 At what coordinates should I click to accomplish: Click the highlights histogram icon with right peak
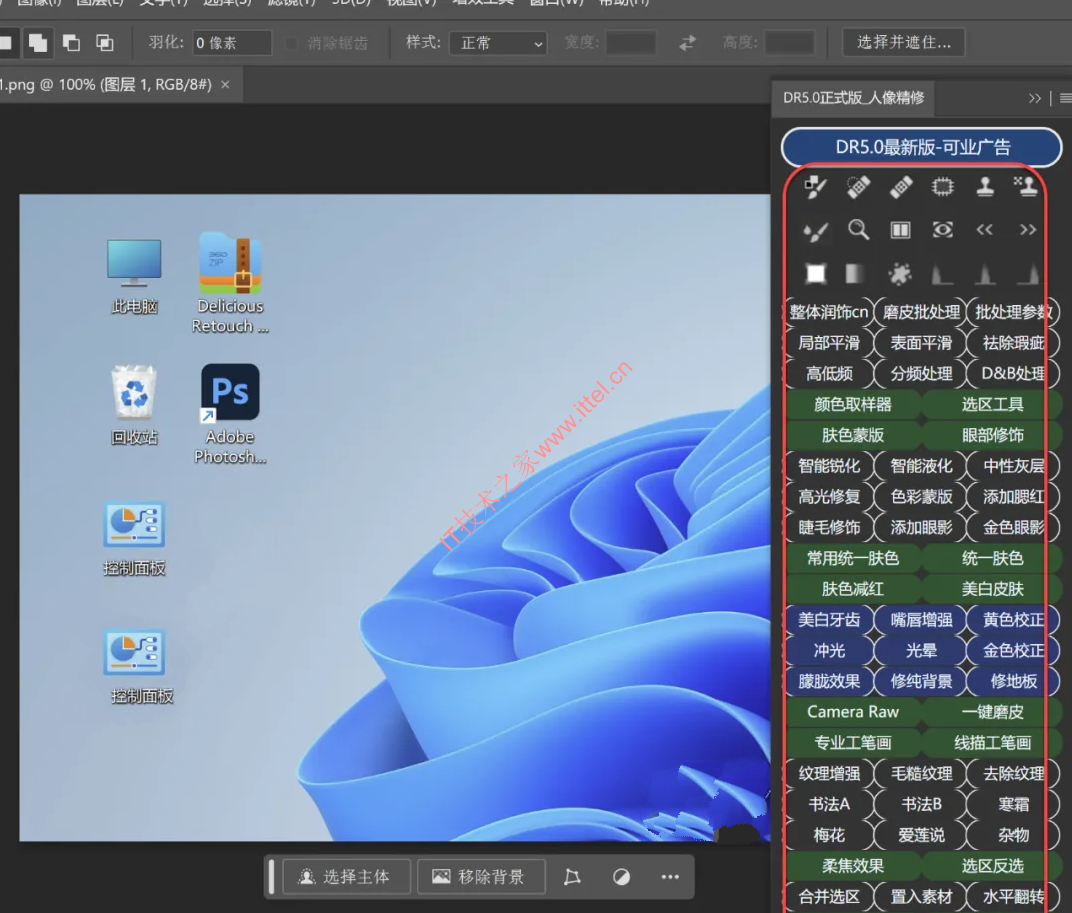1028,274
